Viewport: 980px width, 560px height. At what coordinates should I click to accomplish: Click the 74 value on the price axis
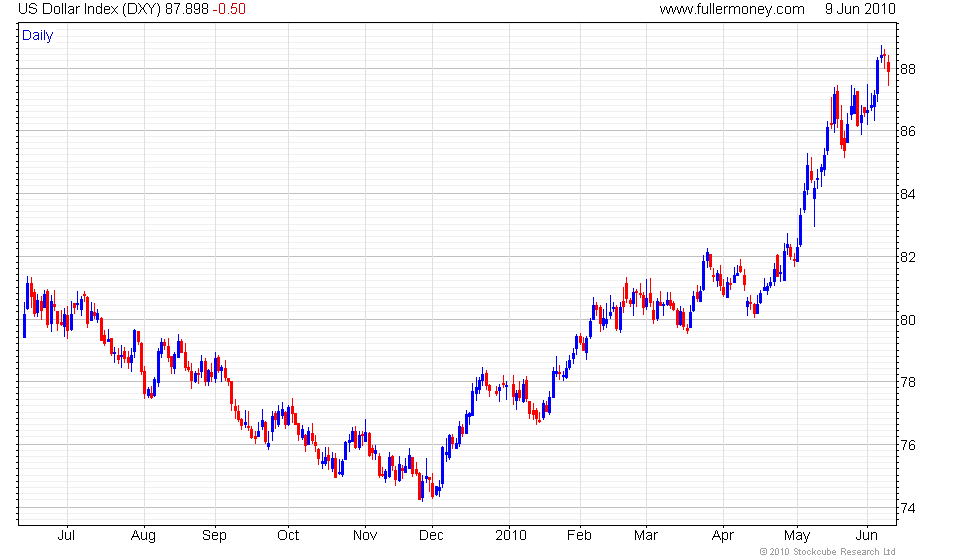(908, 509)
